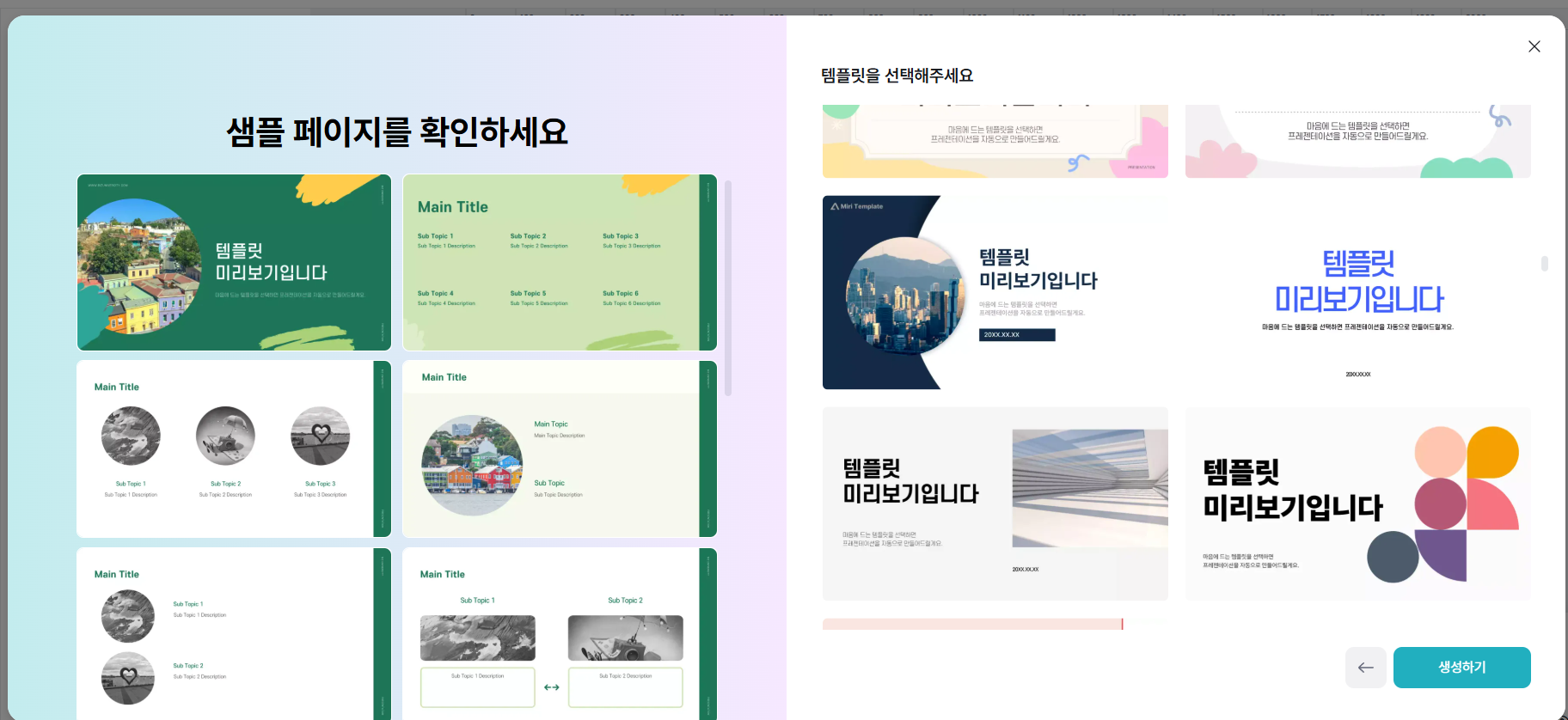The image size is (1568, 720).
Task: Click the 템플릿을 선택해주세요 heading
Action: 897,76
